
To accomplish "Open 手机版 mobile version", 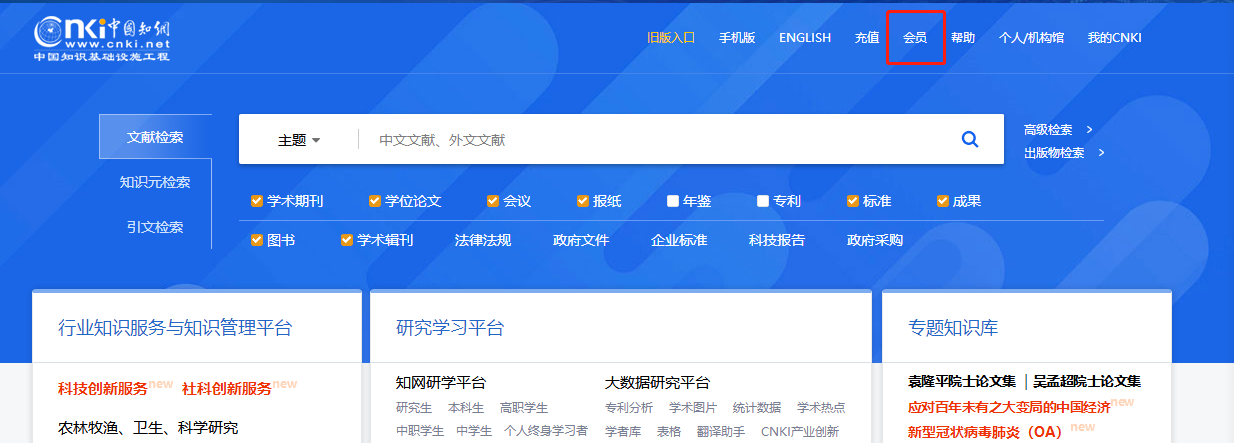I will tap(737, 38).
